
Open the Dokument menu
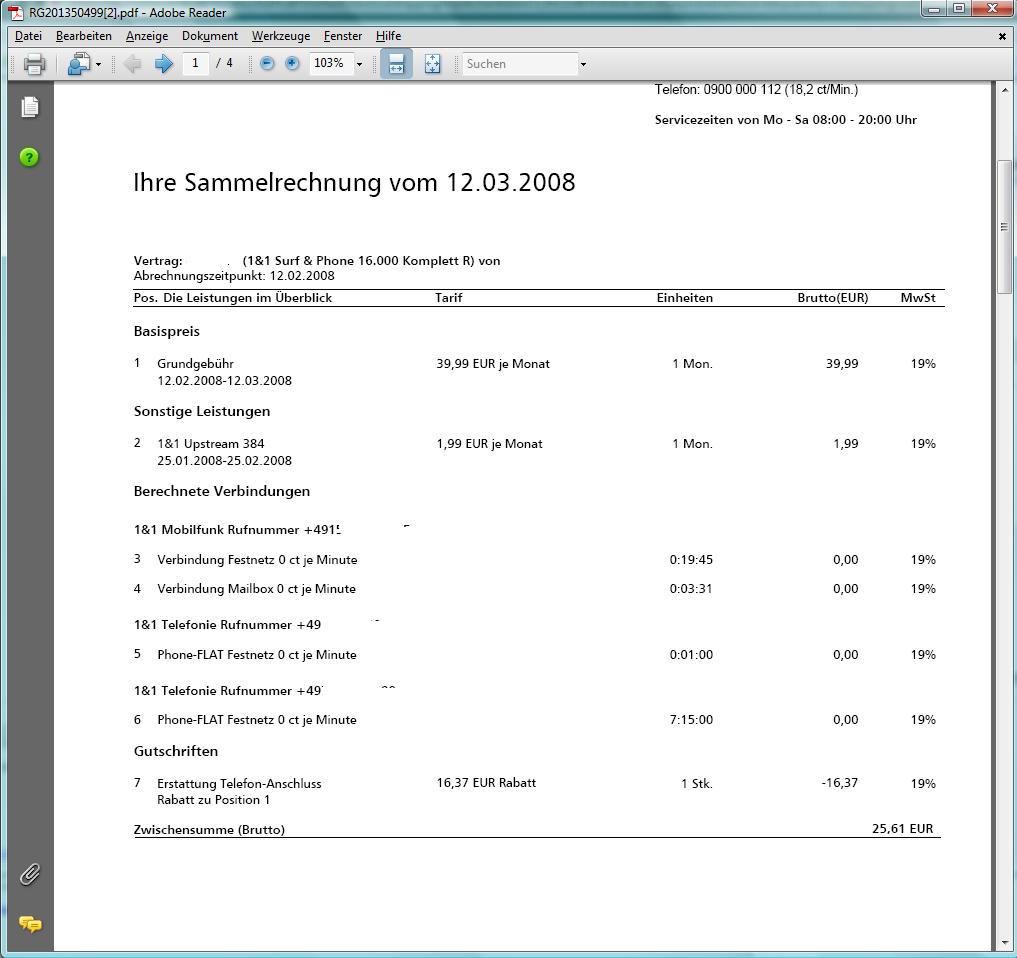(209, 36)
